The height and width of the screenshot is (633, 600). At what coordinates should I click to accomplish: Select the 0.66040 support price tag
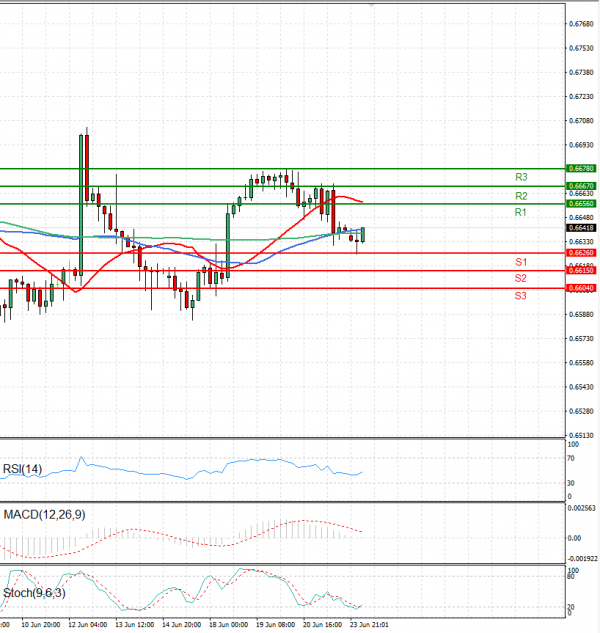[581, 288]
